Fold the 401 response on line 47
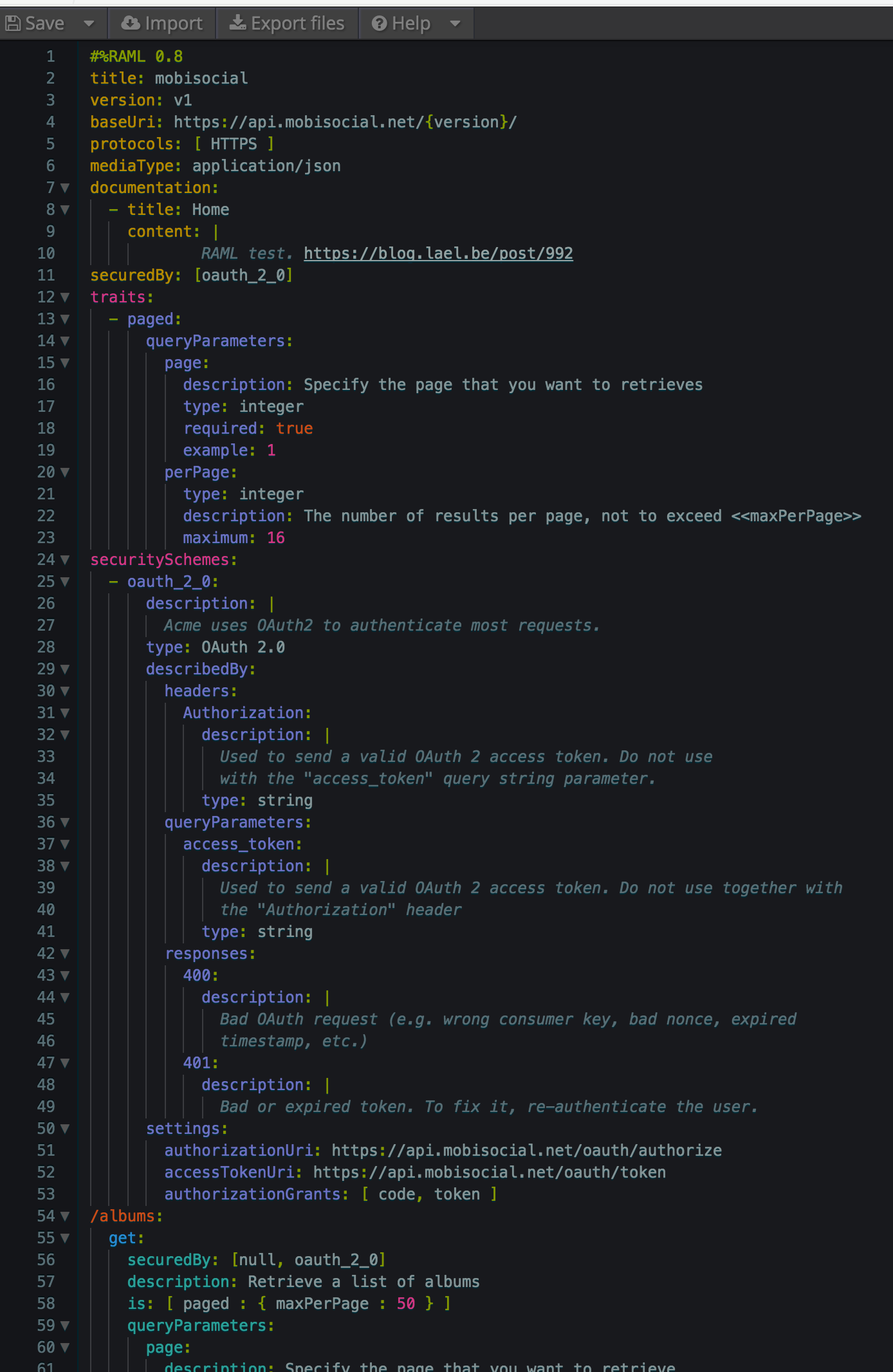Image resolution: width=893 pixels, height=1372 pixels. pos(64,1063)
